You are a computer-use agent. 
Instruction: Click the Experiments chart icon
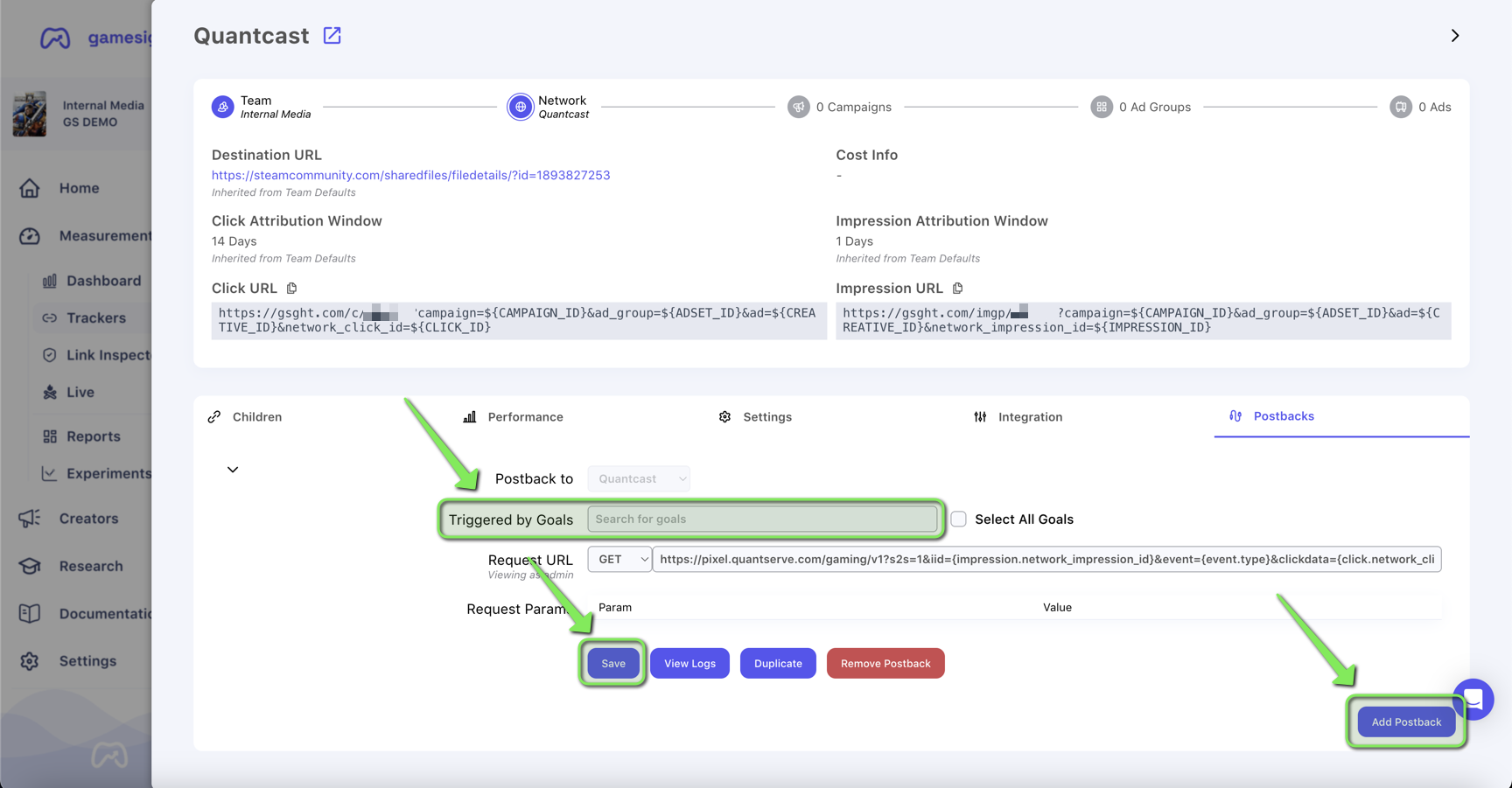pos(50,473)
